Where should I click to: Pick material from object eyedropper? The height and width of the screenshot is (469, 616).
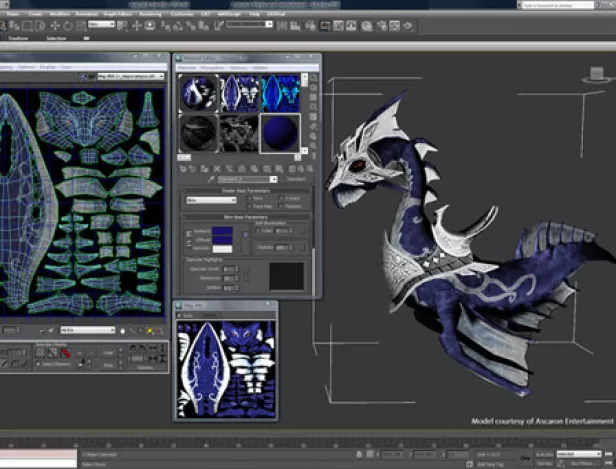point(211,179)
